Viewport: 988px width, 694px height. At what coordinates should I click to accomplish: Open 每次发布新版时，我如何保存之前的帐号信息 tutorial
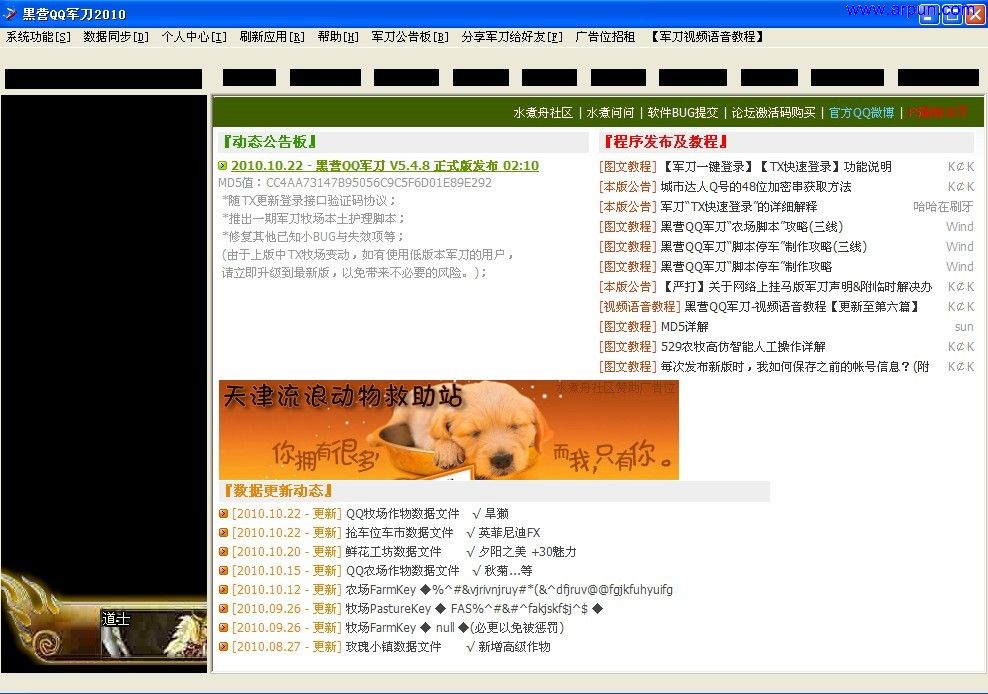pos(795,367)
